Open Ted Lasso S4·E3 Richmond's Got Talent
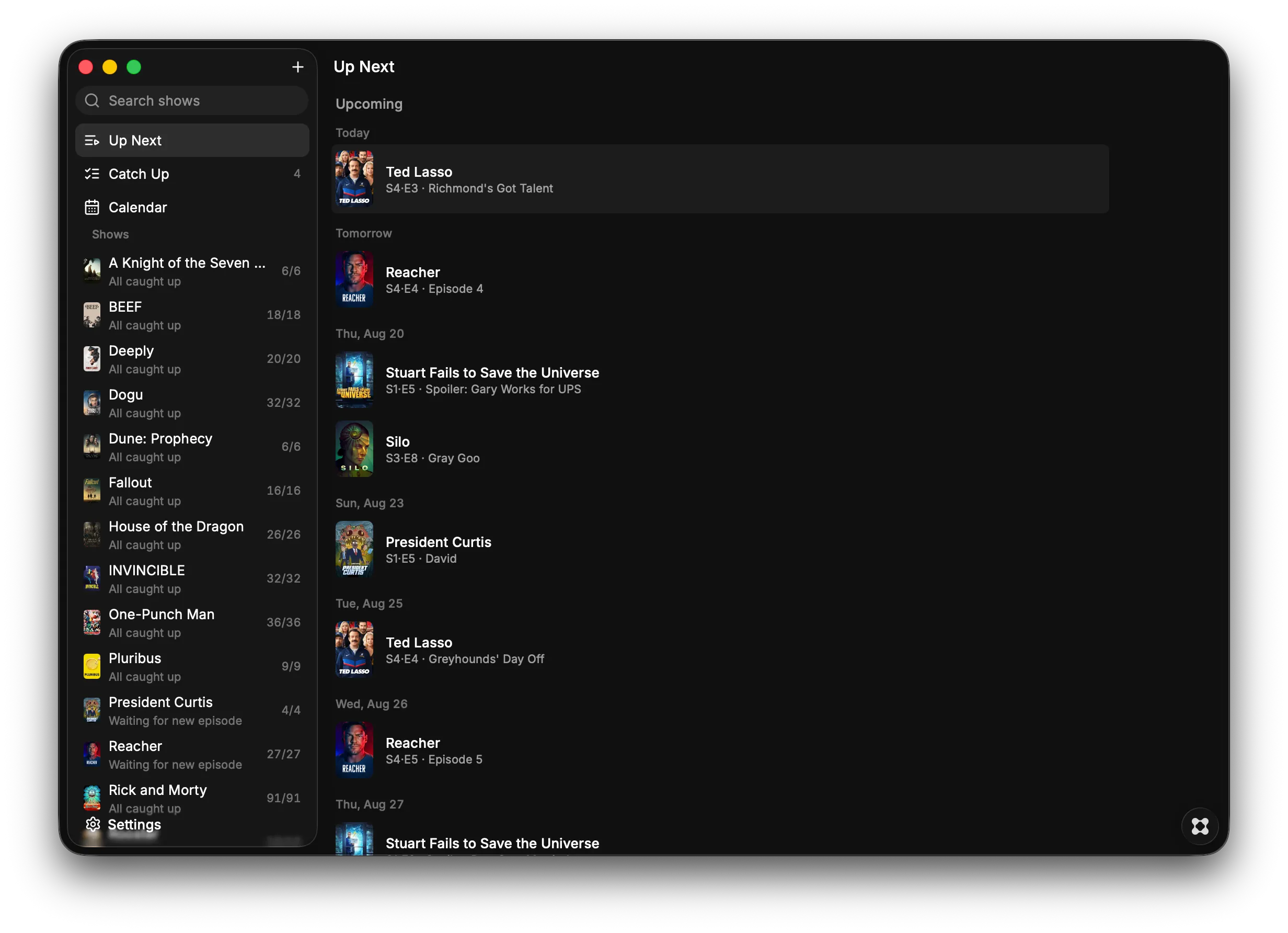Screen dimensions: 1288x933 pyautogui.click(x=720, y=179)
